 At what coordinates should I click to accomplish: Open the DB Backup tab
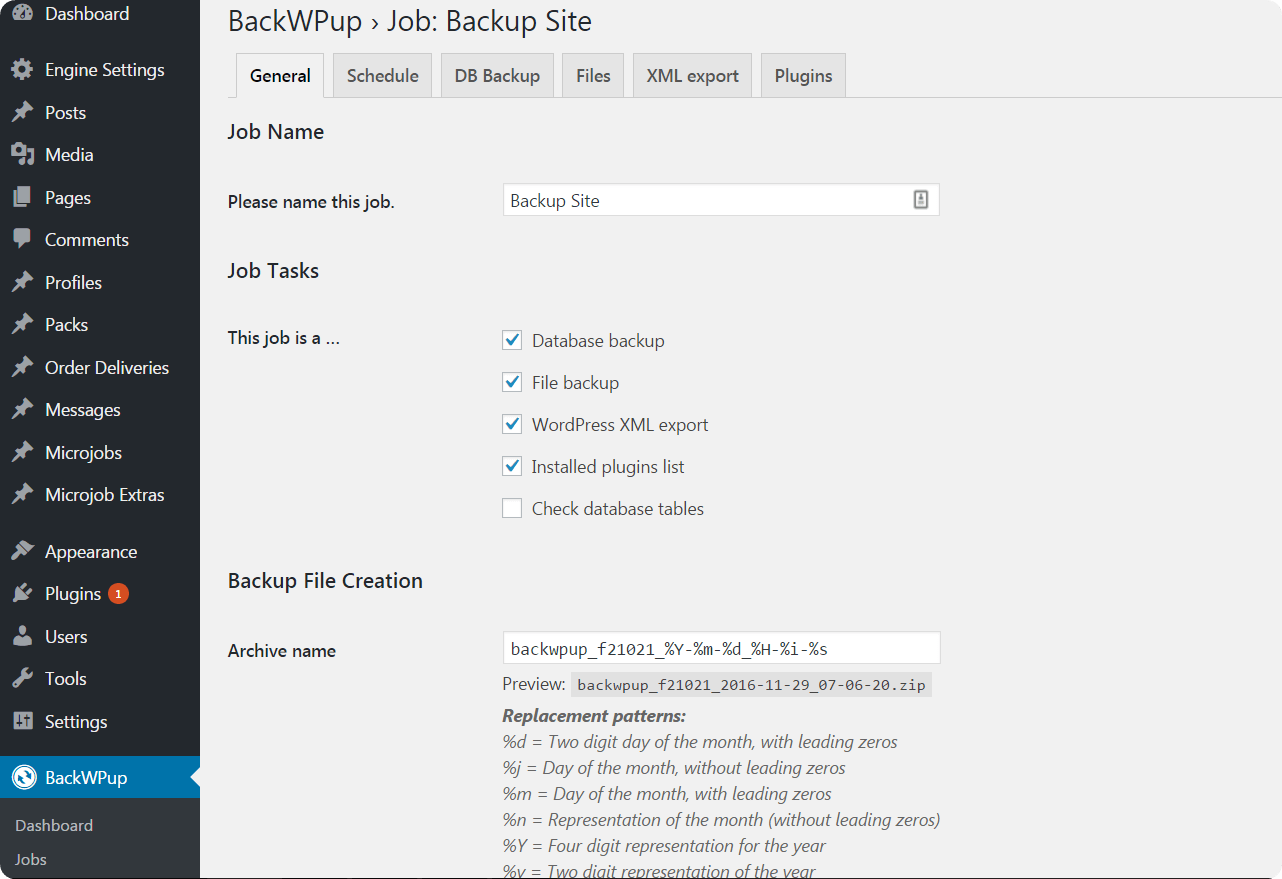pyautogui.click(x=497, y=76)
